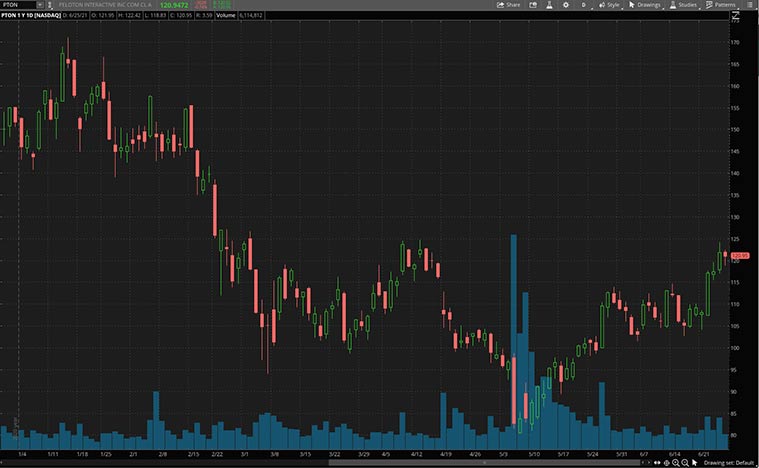Click the Open value 121.95 in data bar
This screenshot has height=468, width=759.
point(103,15)
